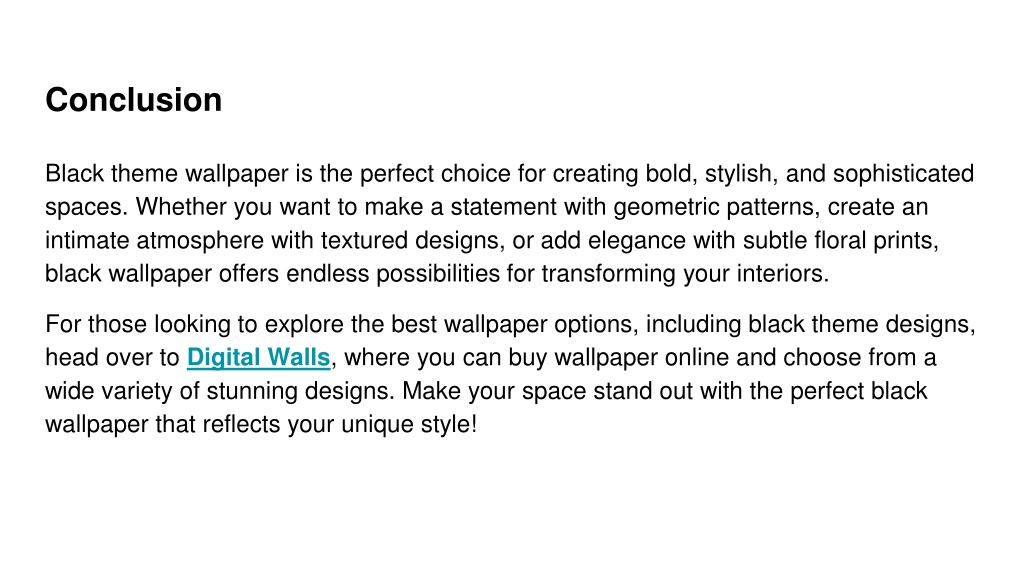Viewport: 1024px width, 576px height.
Task: Click the word "interiors" ending the first paragraph
Action: (783, 274)
